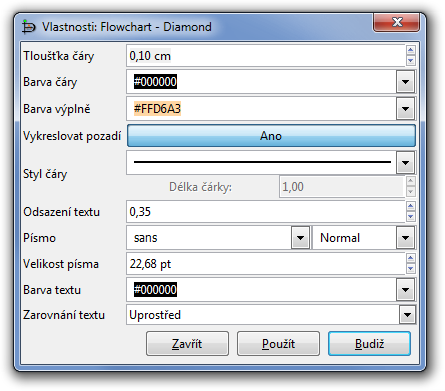Focus the Odsazení textu input field

pyautogui.click(x=266, y=212)
